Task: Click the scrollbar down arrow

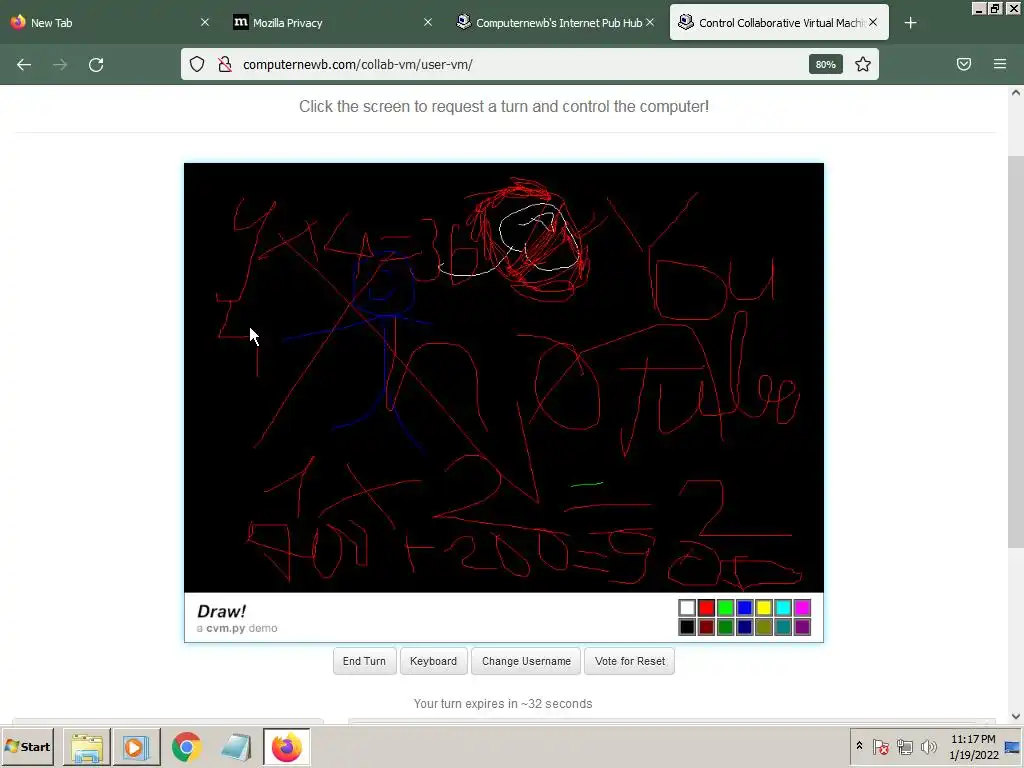Action: [1016, 716]
